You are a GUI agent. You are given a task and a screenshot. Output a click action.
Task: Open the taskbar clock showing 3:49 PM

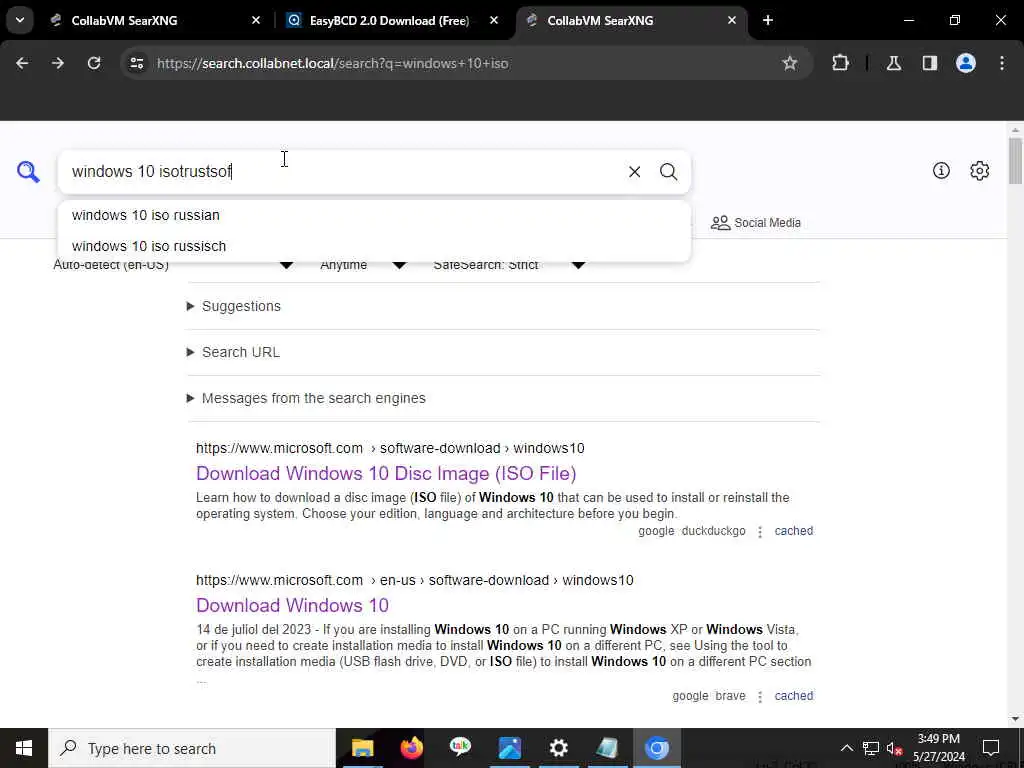938,748
